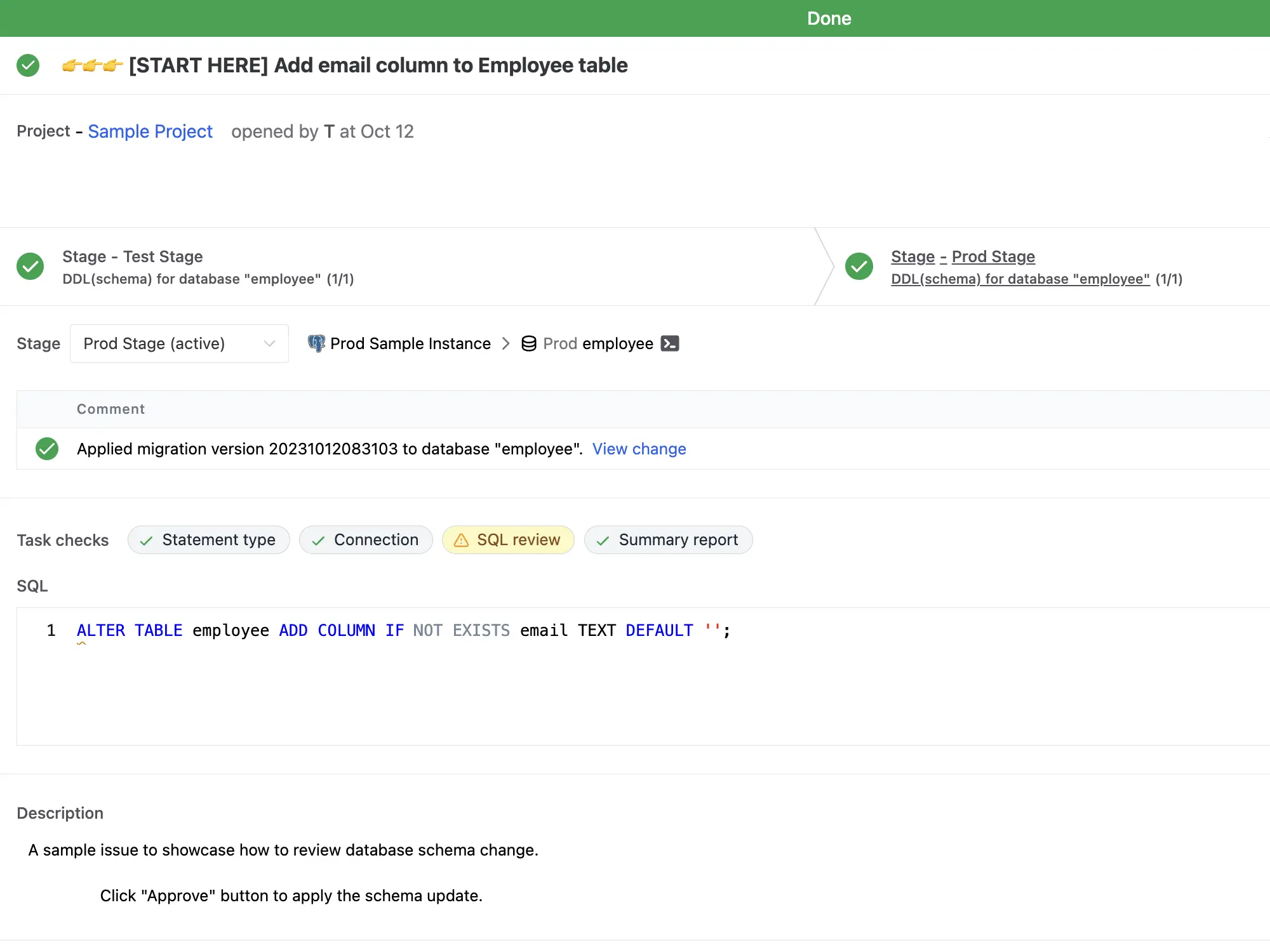This screenshot has width=1270, height=952.
Task: Open the Sample Project link
Action: pos(150,131)
